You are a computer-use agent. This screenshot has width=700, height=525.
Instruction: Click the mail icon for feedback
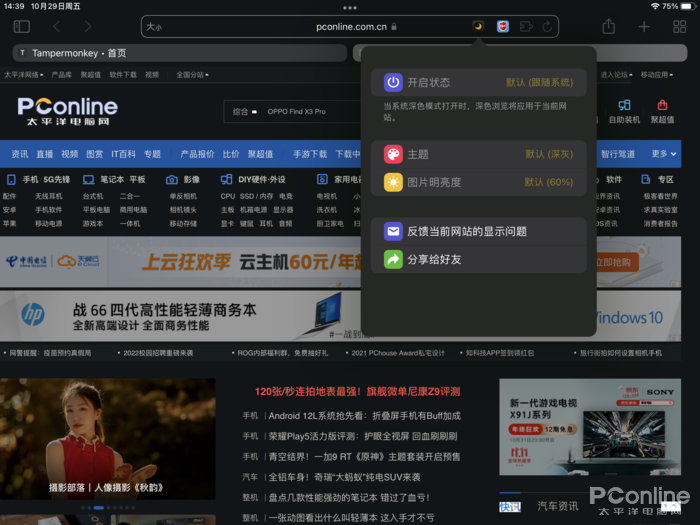pyautogui.click(x=393, y=231)
